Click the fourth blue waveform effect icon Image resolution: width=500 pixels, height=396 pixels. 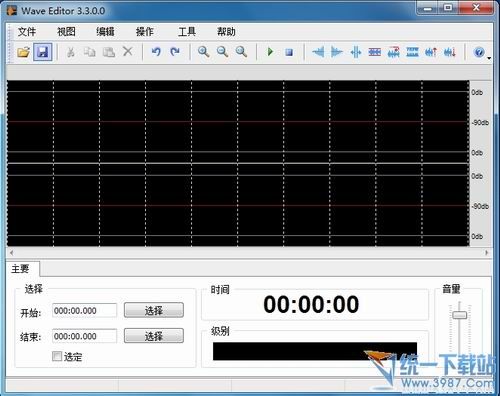point(375,52)
